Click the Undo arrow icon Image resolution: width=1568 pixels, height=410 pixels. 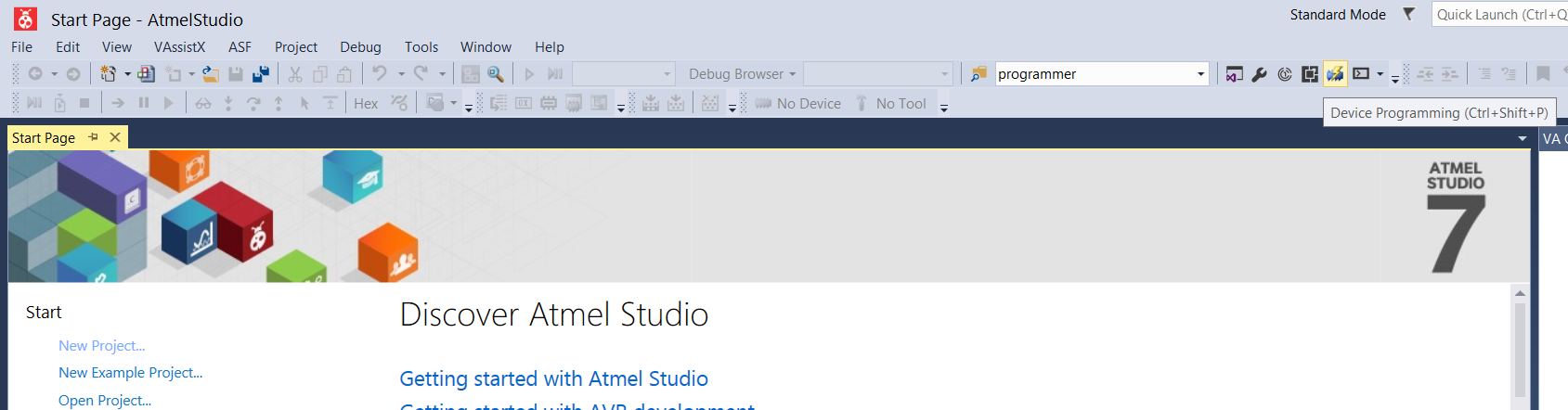tap(380, 74)
